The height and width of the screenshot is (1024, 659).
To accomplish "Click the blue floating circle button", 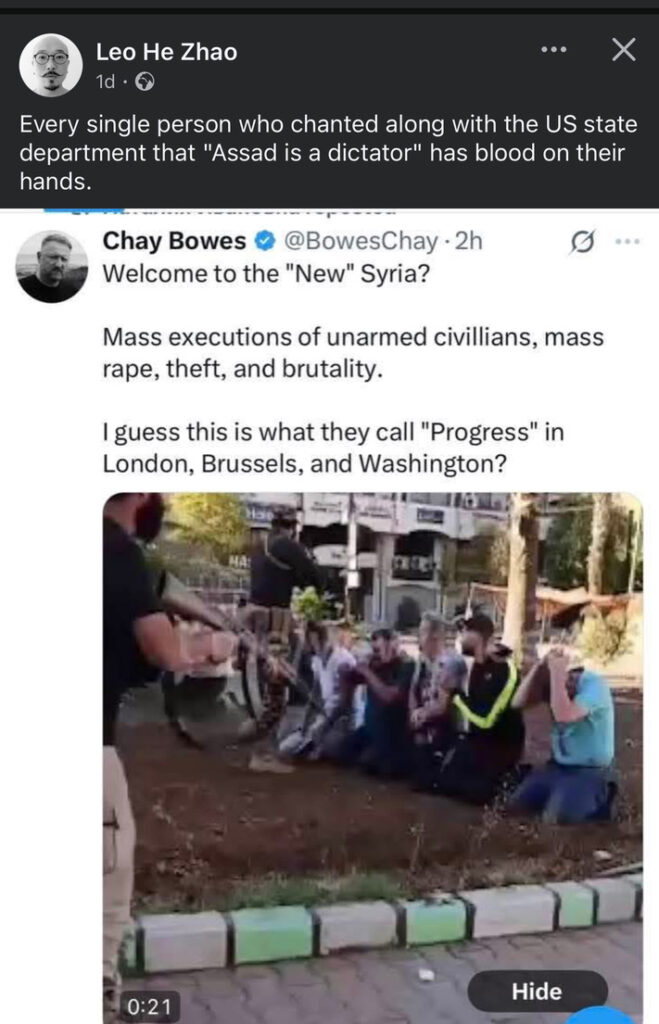I will (602, 1015).
